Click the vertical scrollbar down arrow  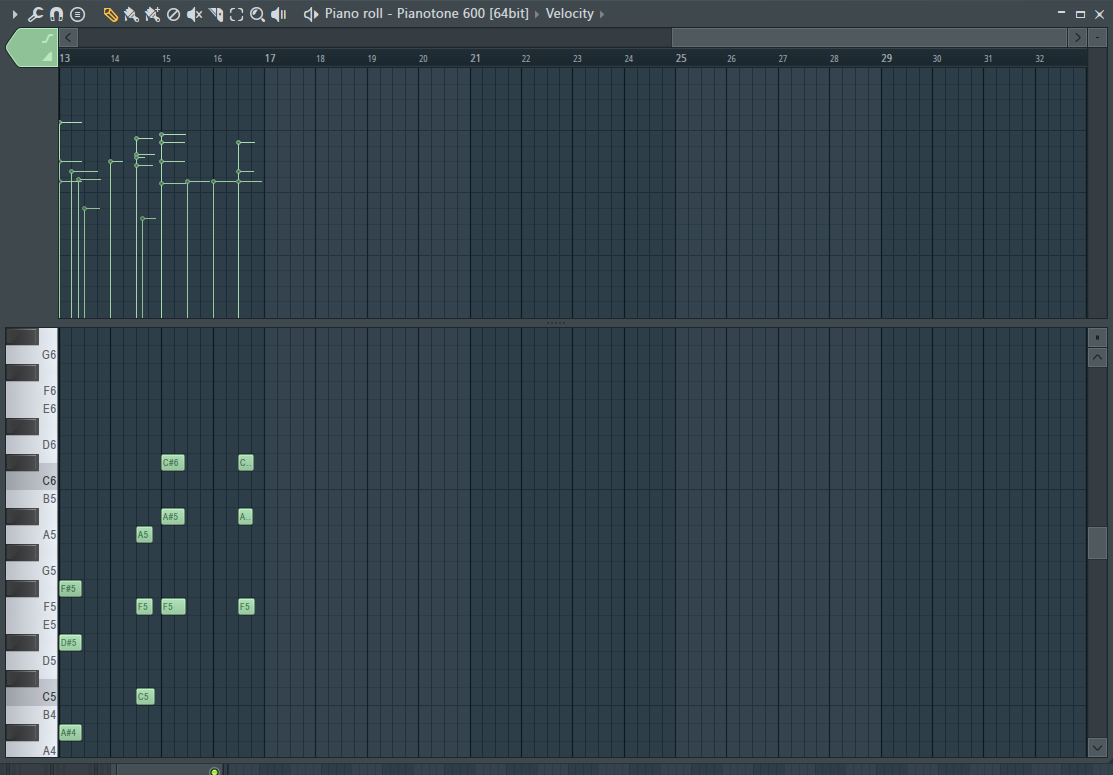point(1097,747)
